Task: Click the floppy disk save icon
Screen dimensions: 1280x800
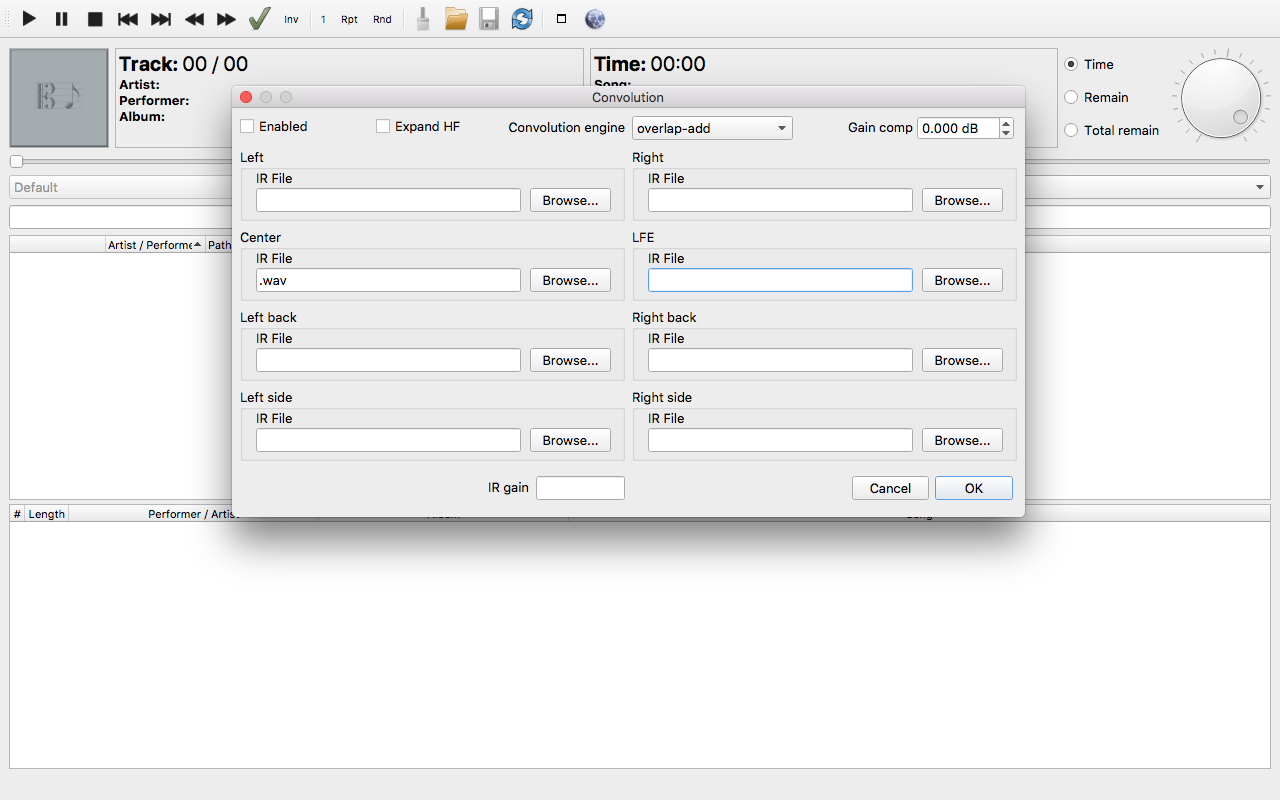Action: 489,19
